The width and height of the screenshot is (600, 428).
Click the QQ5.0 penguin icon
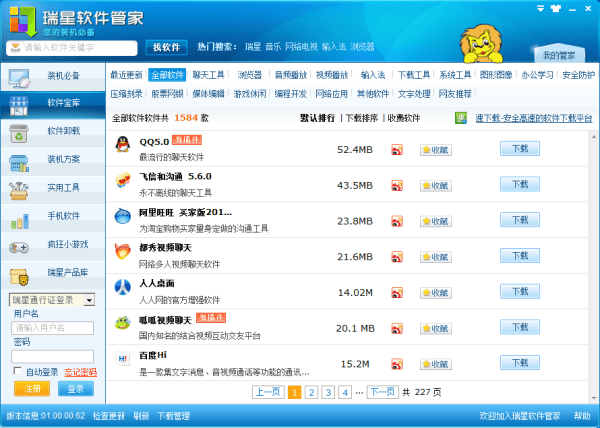(x=122, y=144)
